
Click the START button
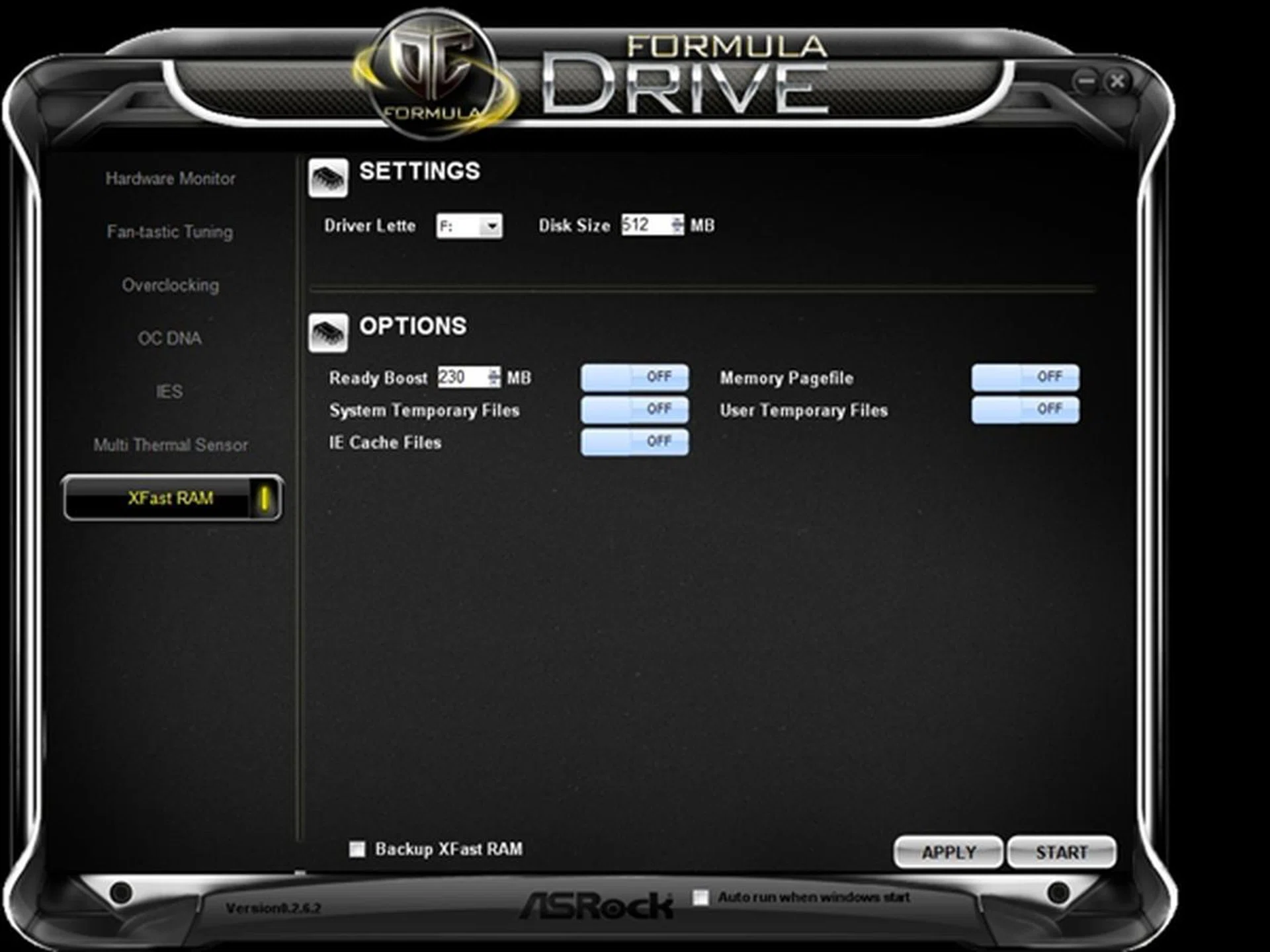click(1062, 852)
